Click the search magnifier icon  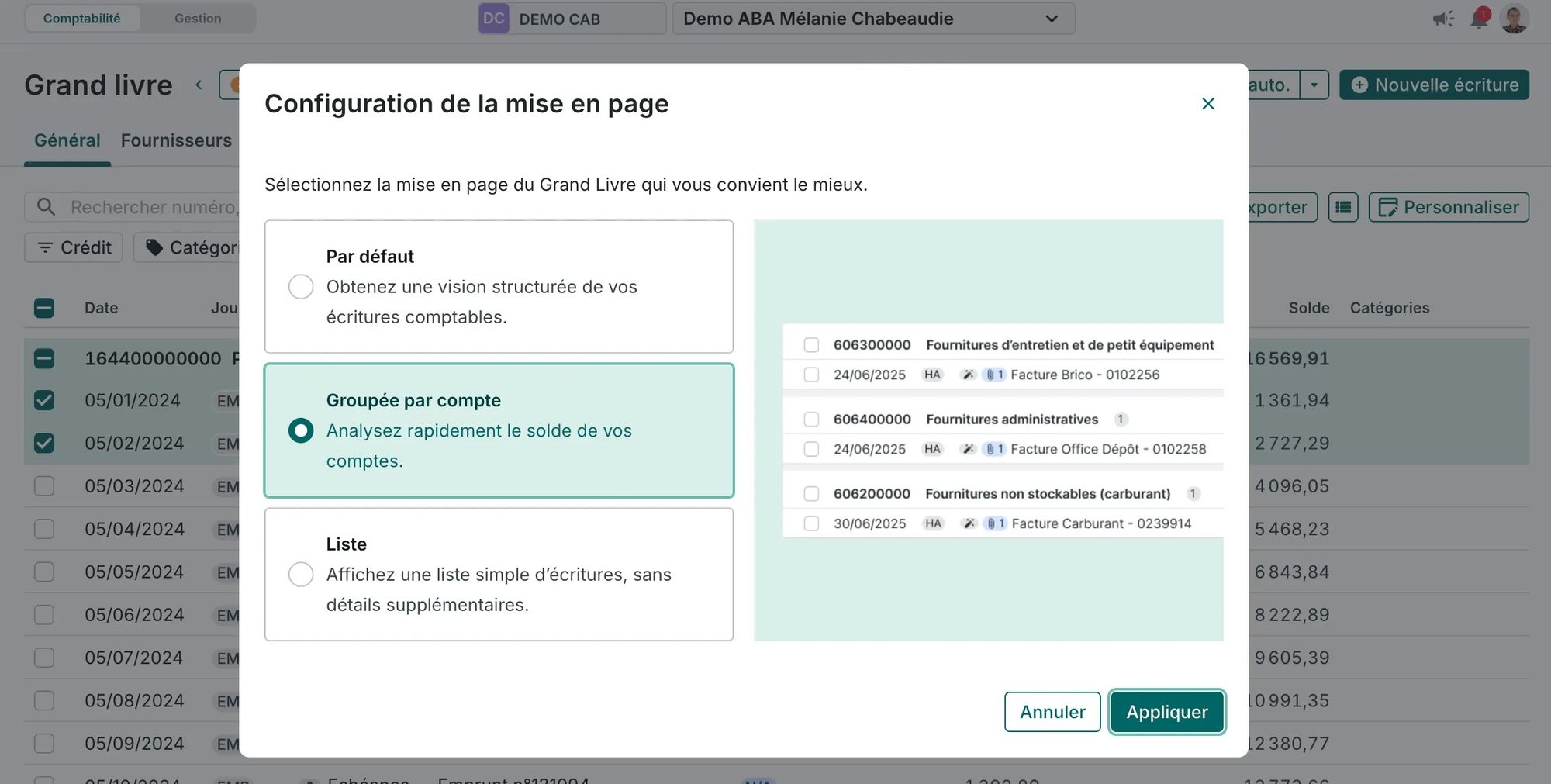(x=47, y=207)
